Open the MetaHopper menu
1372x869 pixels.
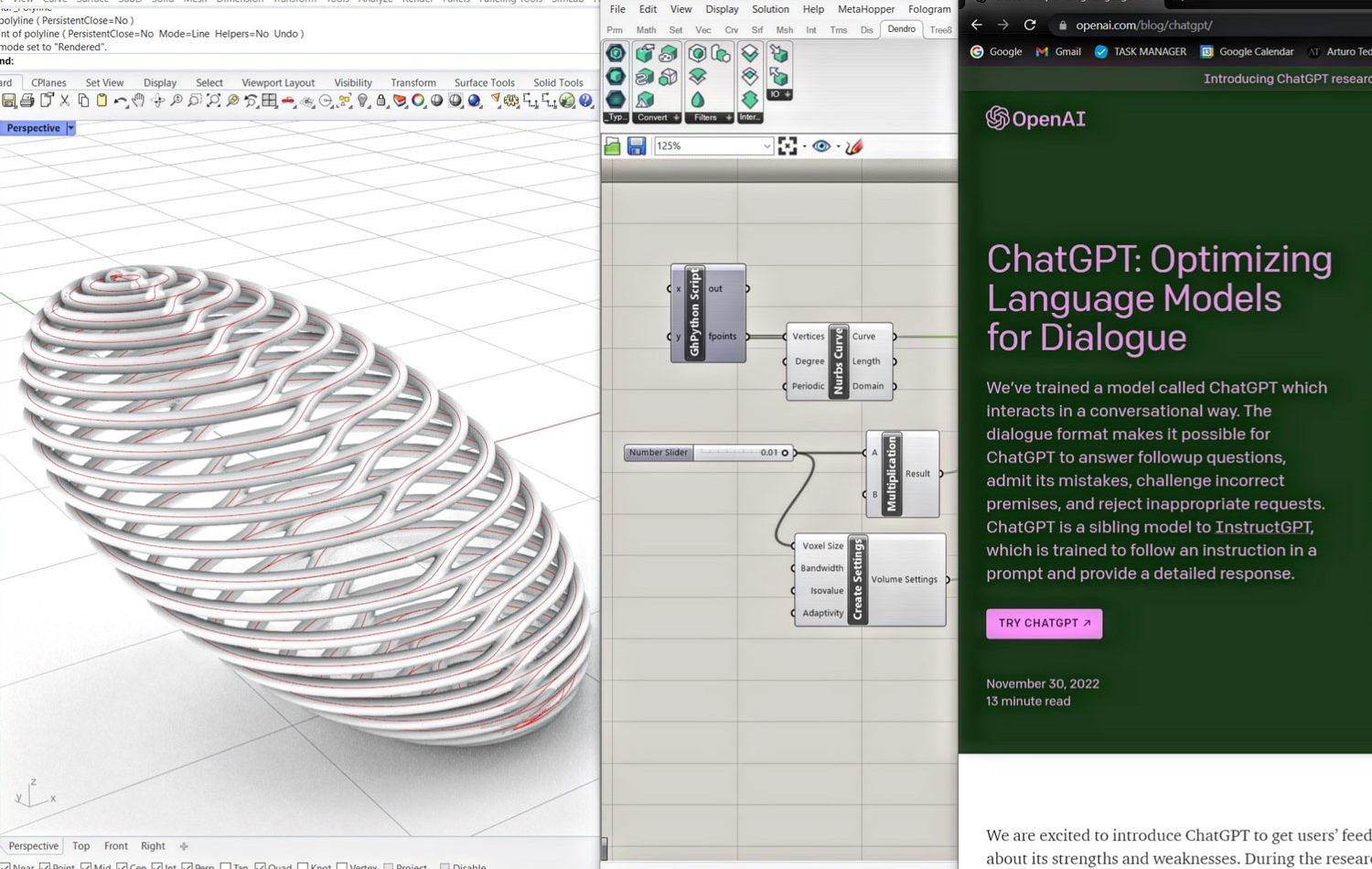coord(866,9)
